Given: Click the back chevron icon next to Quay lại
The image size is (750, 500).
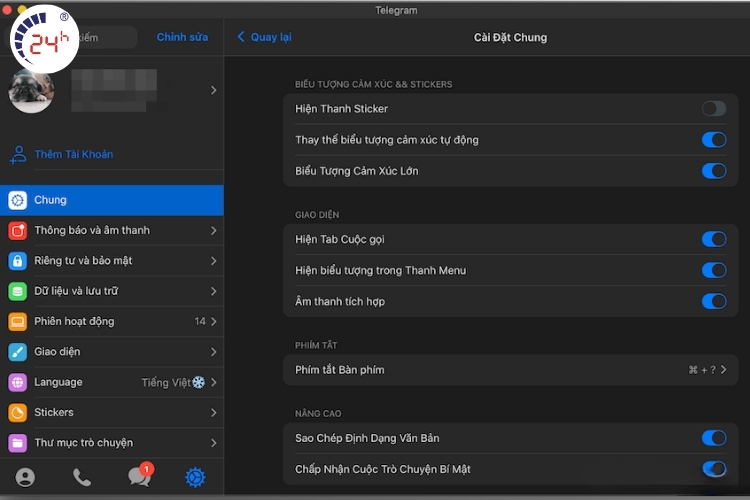Looking at the screenshot, I should point(241,37).
